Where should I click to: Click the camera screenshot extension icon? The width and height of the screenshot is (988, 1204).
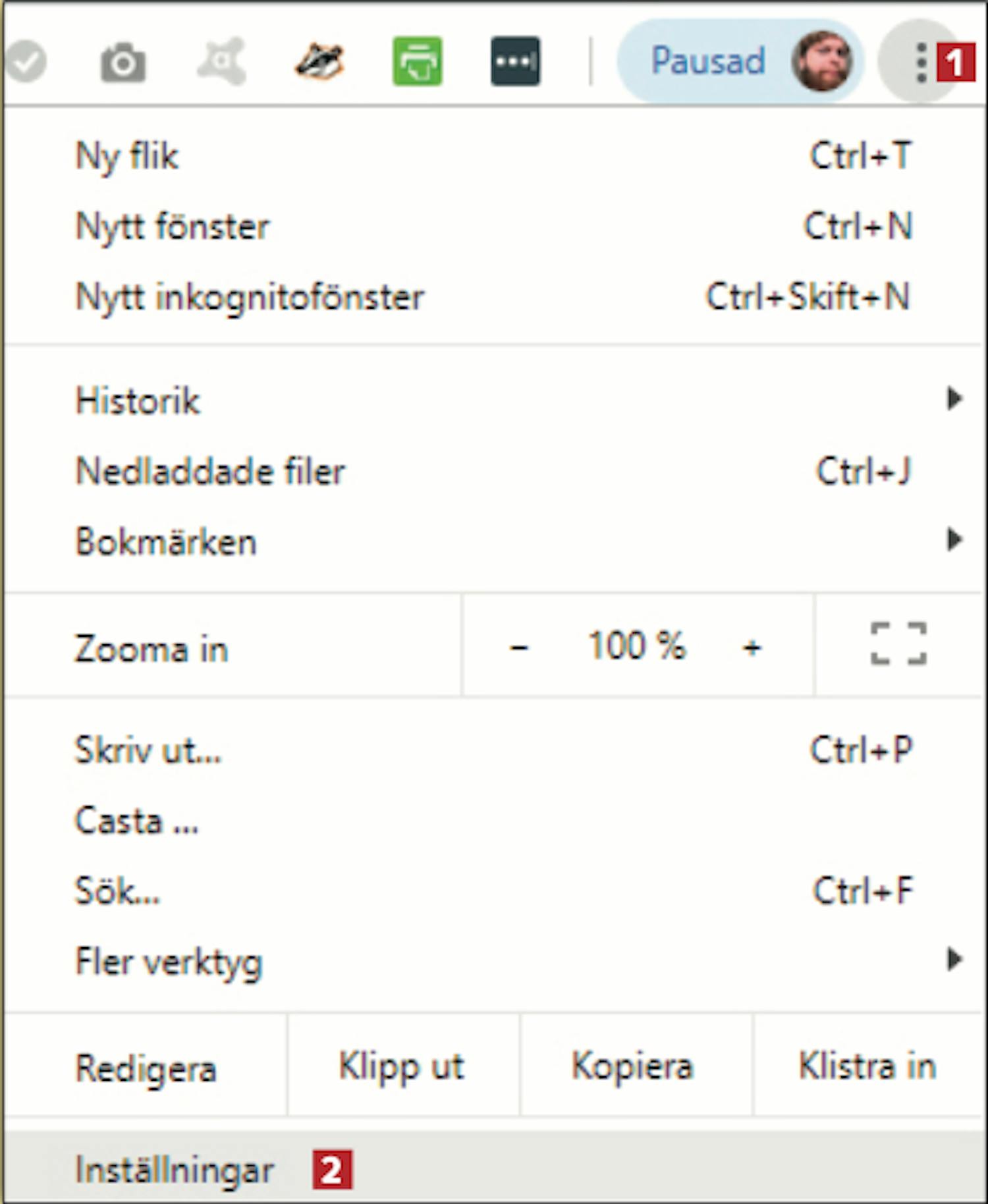pos(123,63)
